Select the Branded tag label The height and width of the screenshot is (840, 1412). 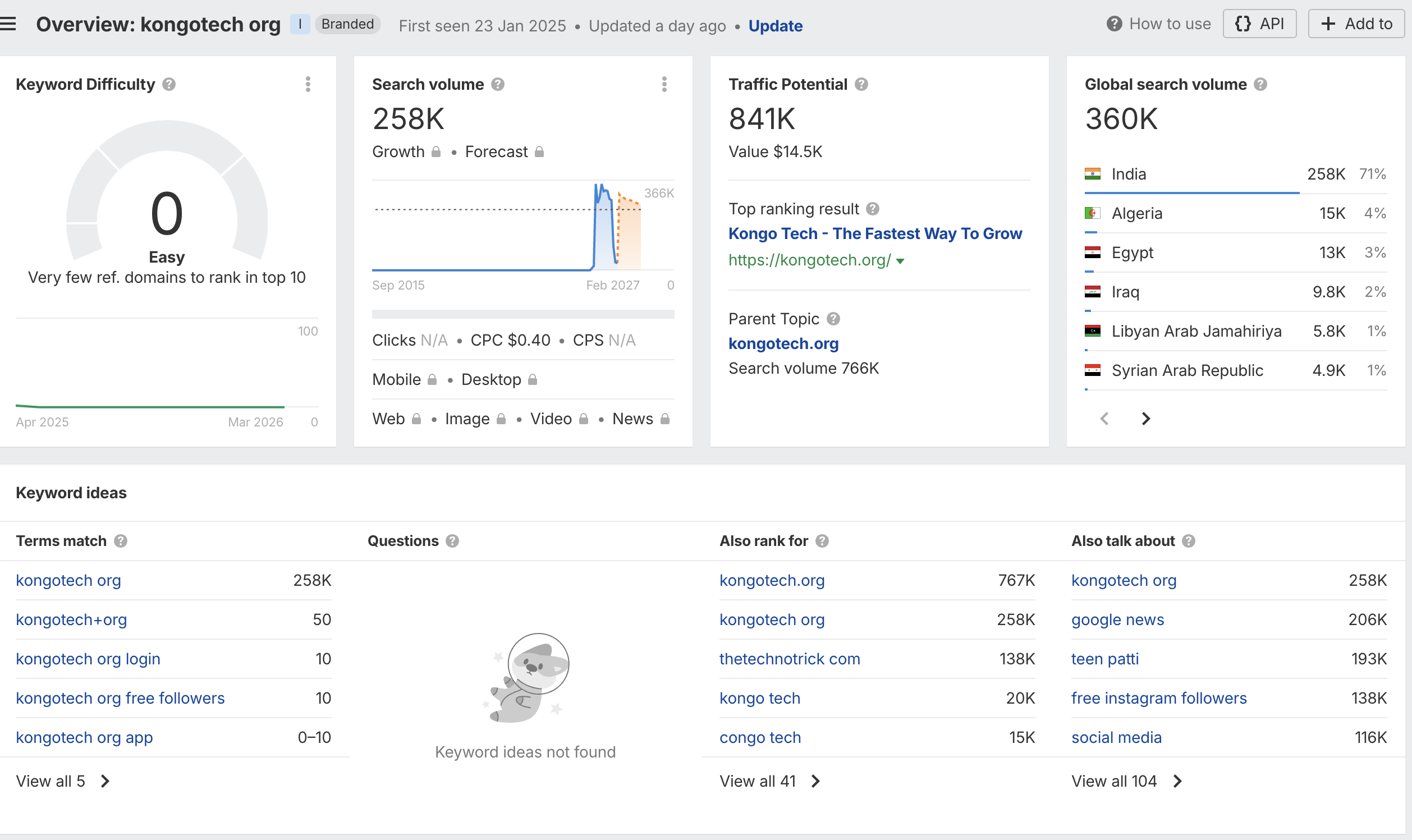tap(347, 24)
